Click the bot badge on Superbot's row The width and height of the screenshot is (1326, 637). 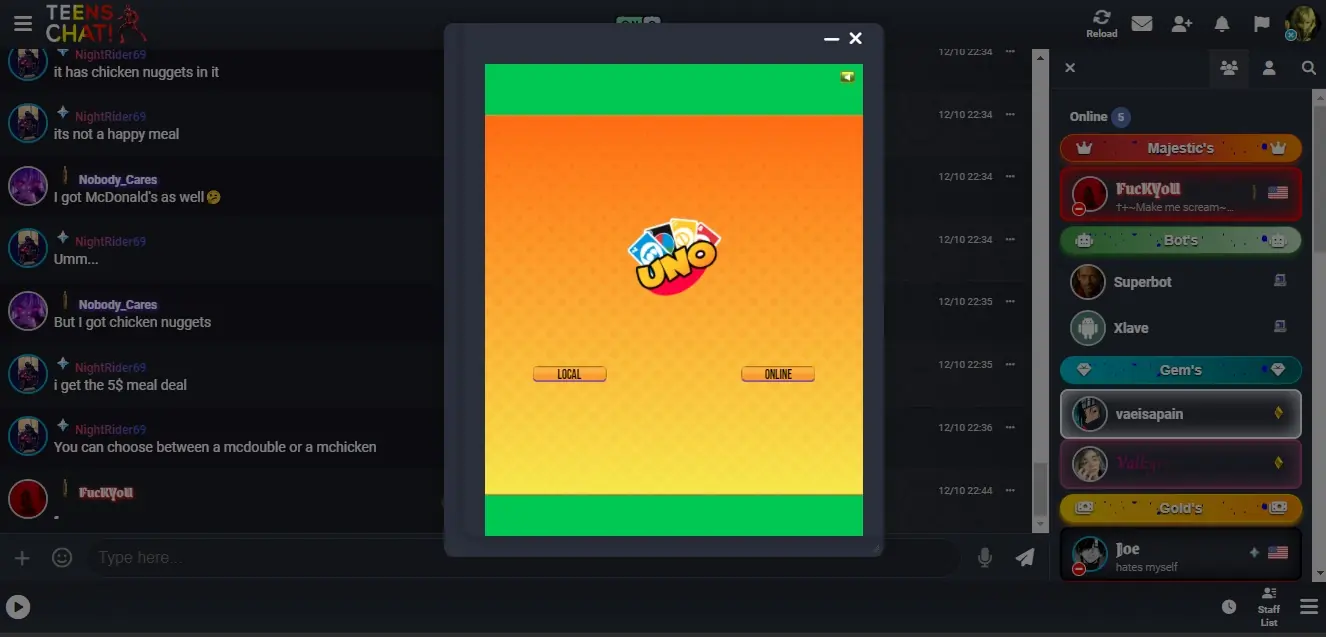(x=1279, y=281)
